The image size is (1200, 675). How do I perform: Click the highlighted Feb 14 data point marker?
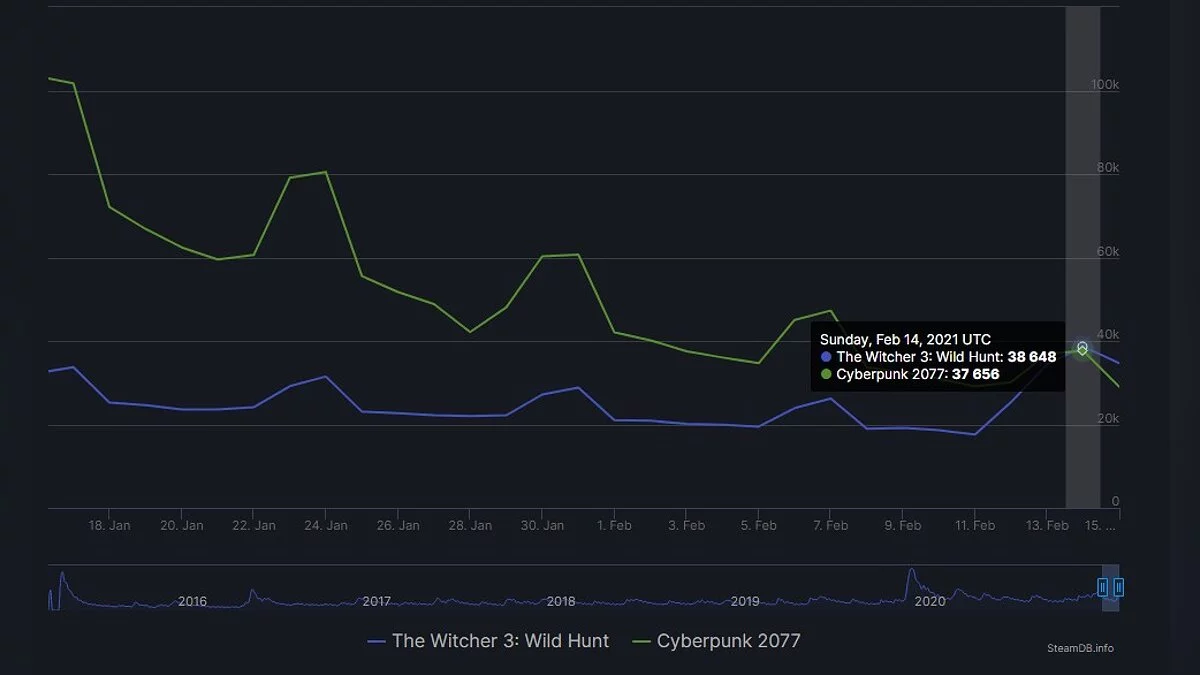(x=1082, y=348)
